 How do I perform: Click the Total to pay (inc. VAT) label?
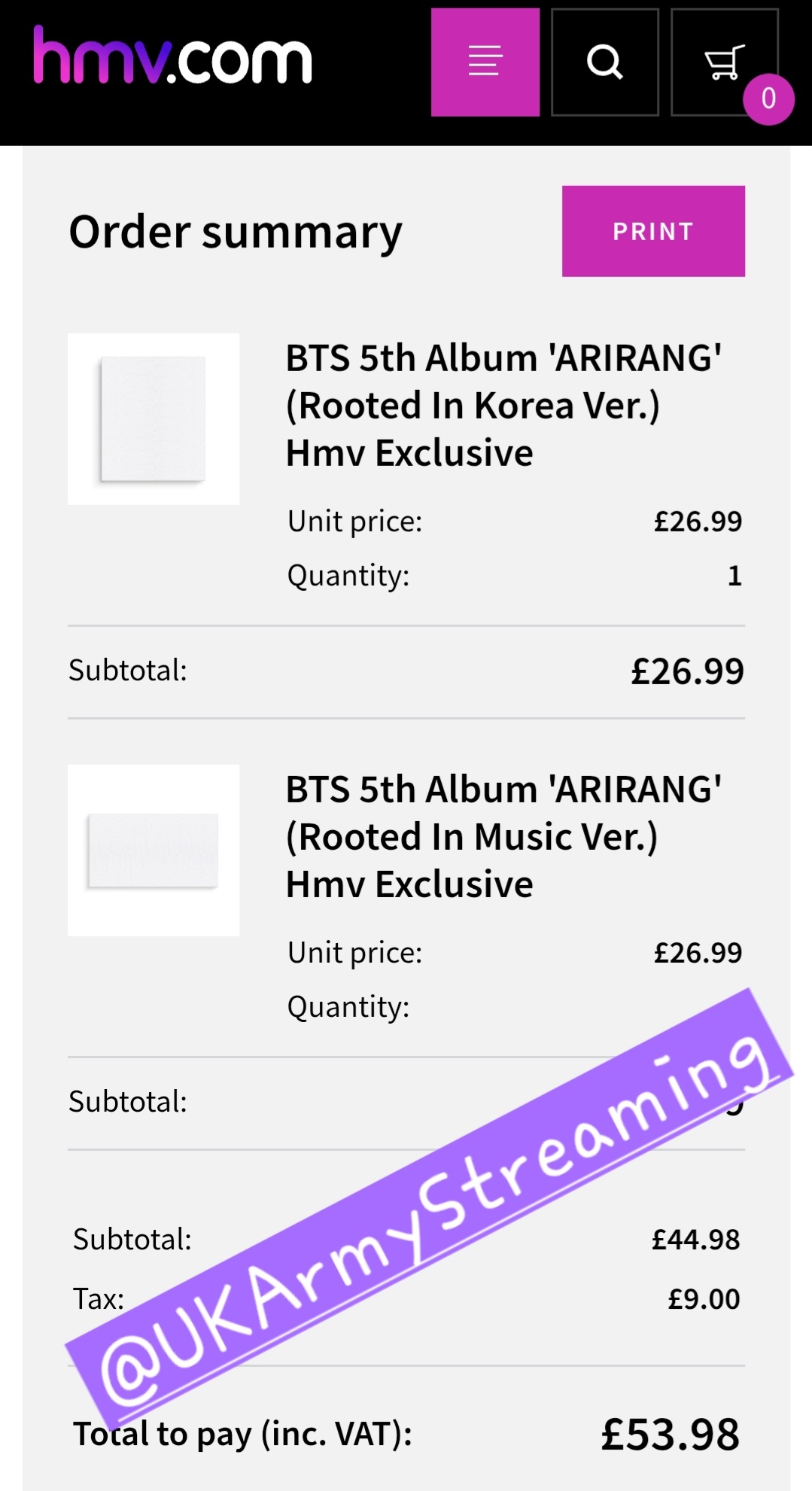click(x=242, y=1435)
